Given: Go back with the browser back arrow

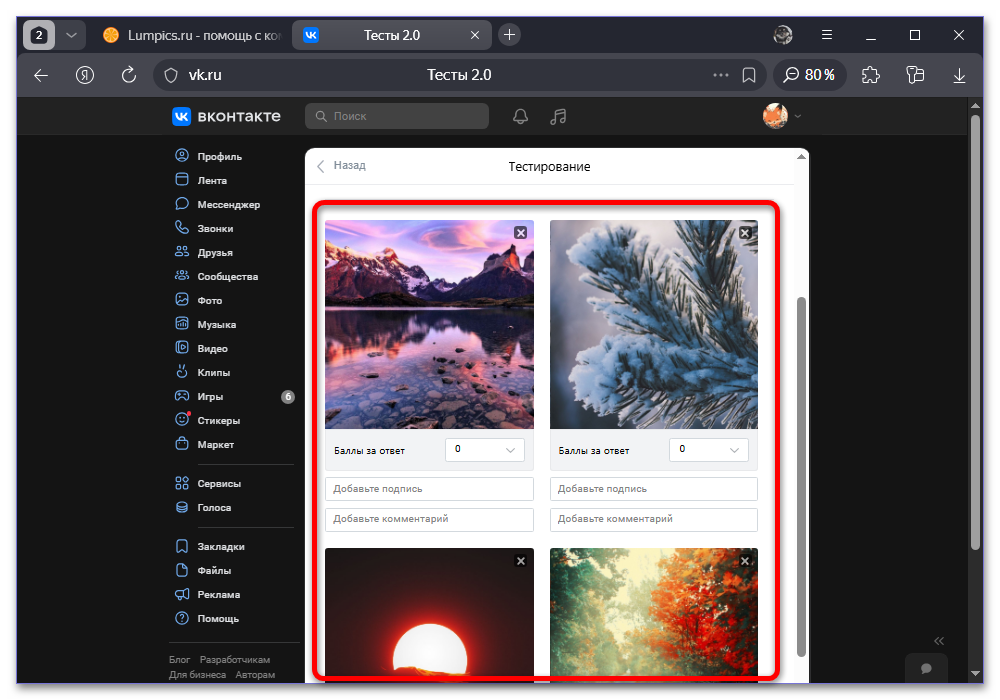Looking at the screenshot, I should (41, 75).
